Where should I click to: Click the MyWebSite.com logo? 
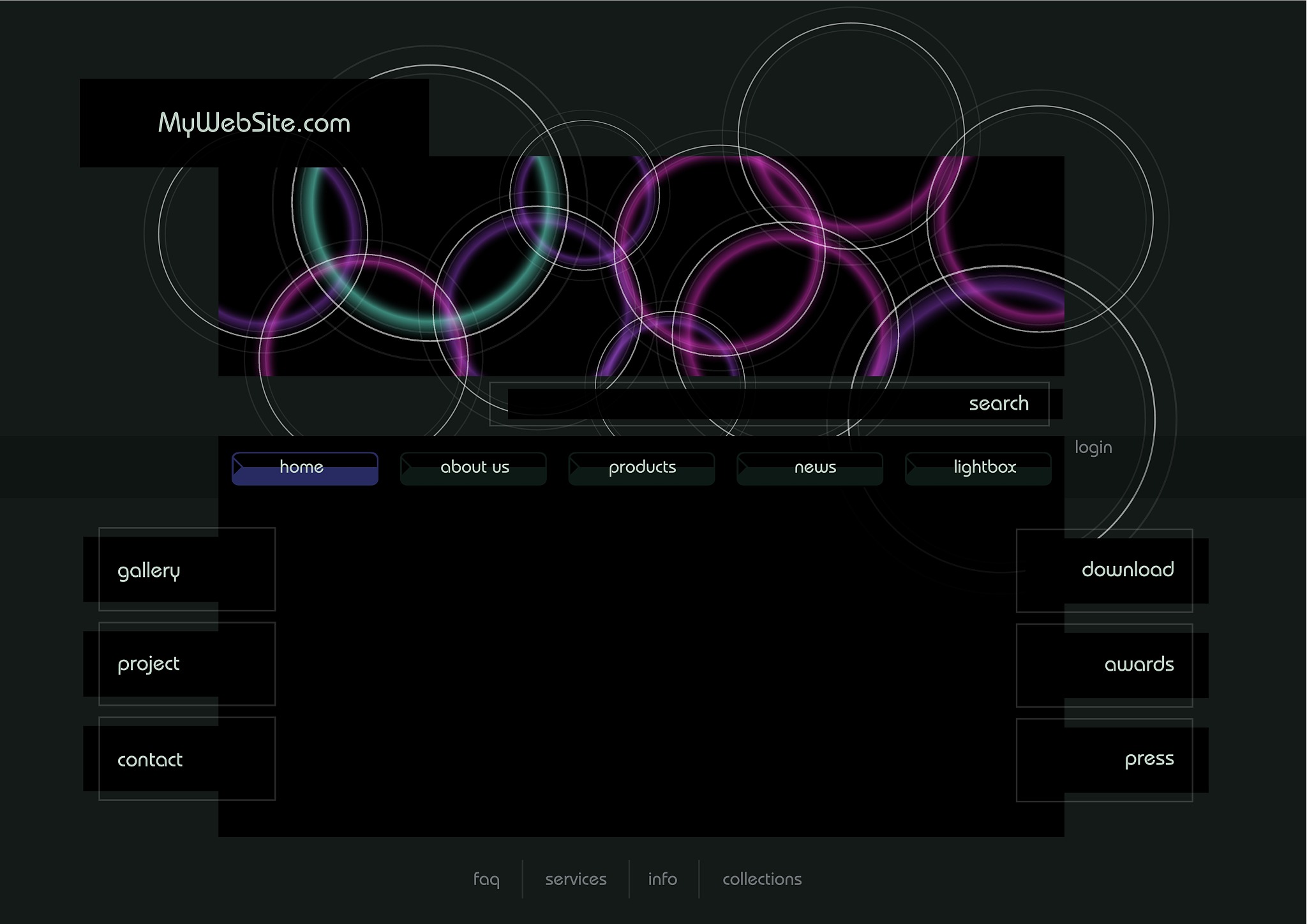pyautogui.click(x=254, y=123)
